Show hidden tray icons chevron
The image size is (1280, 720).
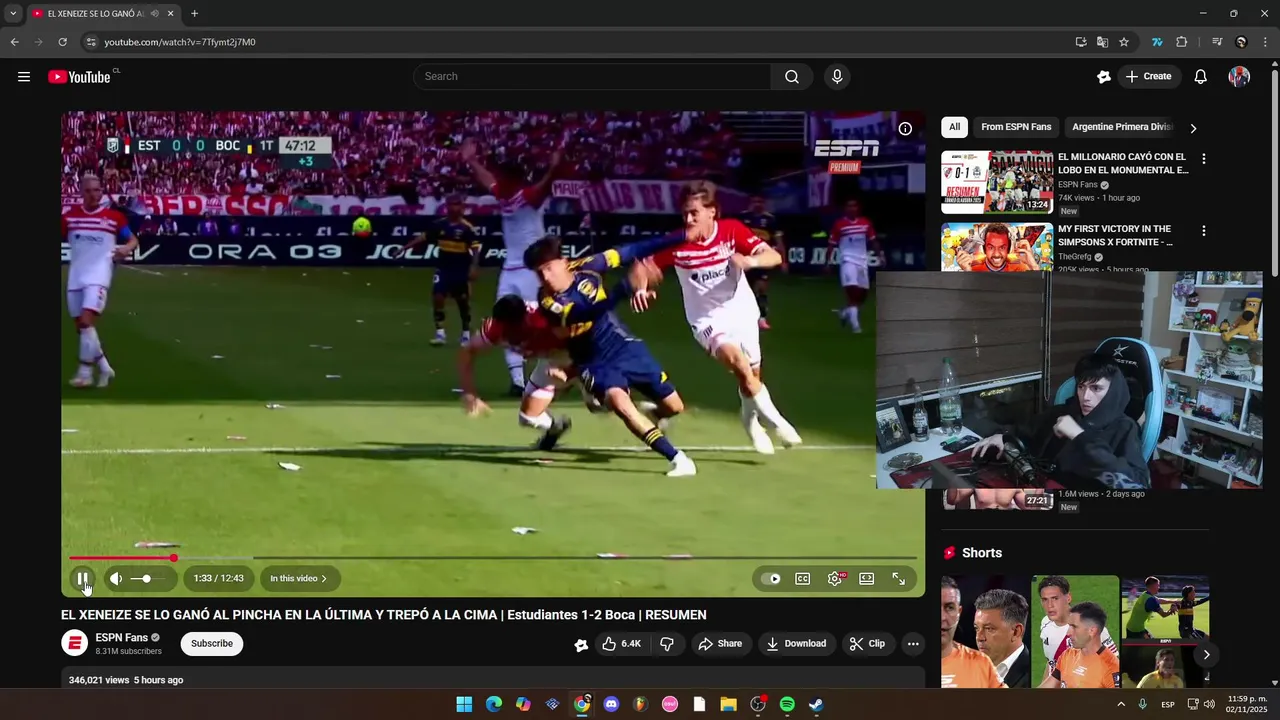point(1119,704)
